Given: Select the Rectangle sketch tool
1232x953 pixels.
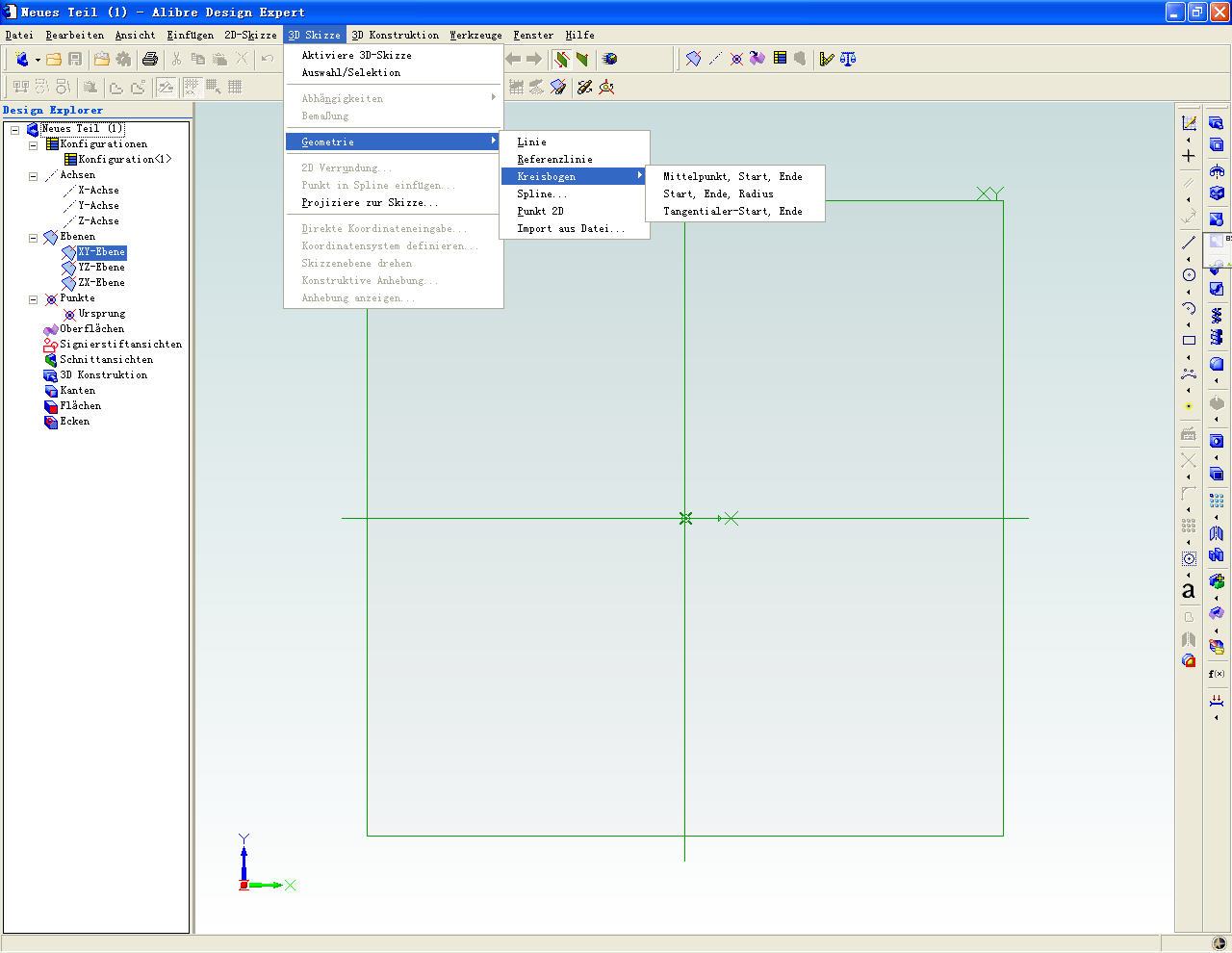Looking at the screenshot, I should (x=1189, y=340).
